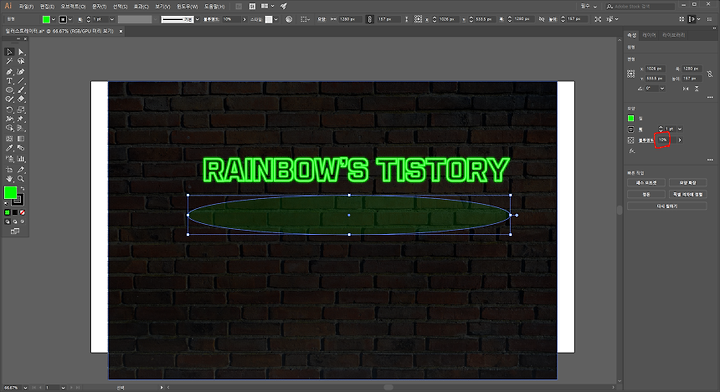The height and width of the screenshot is (392, 720).
Task: Click the GPU performance rocket icon
Action: tap(283, 6)
